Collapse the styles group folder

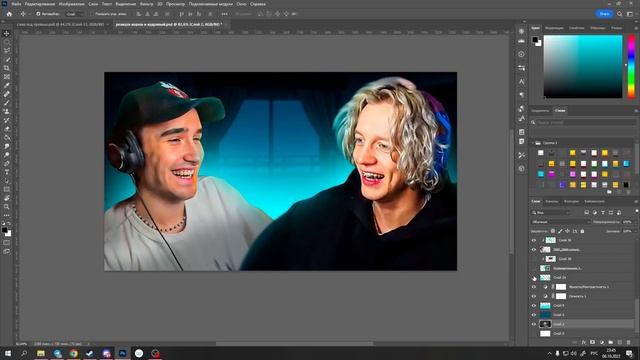pyautogui.click(x=533, y=143)
